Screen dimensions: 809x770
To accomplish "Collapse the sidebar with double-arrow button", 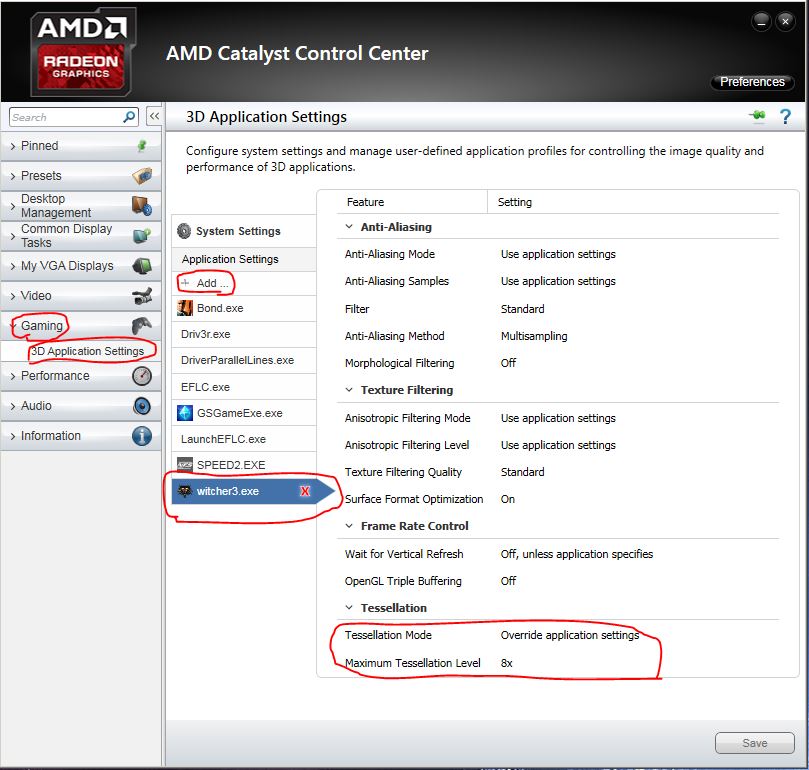I will click(x=154, y=116).
